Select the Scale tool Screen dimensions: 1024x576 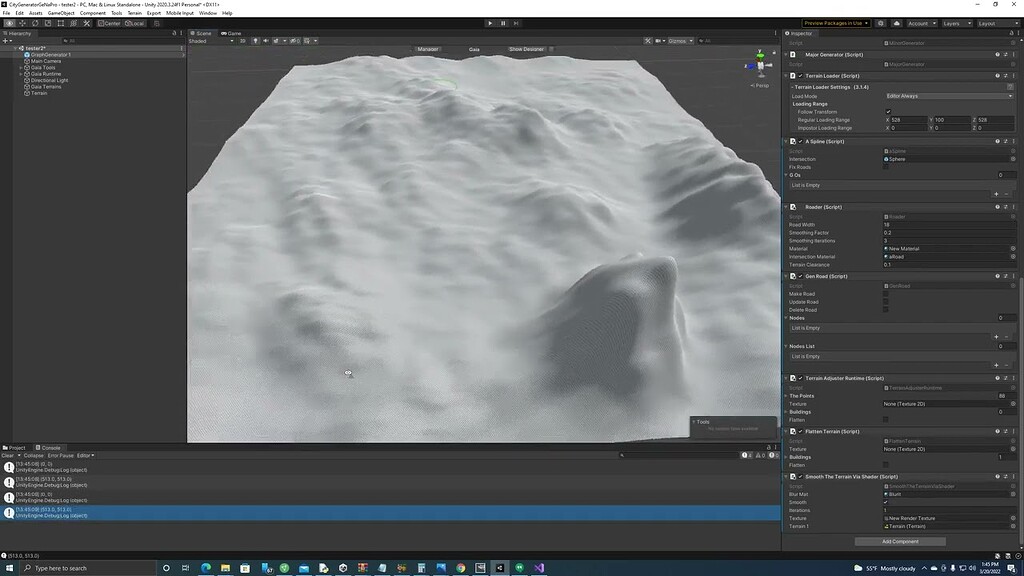48,23
